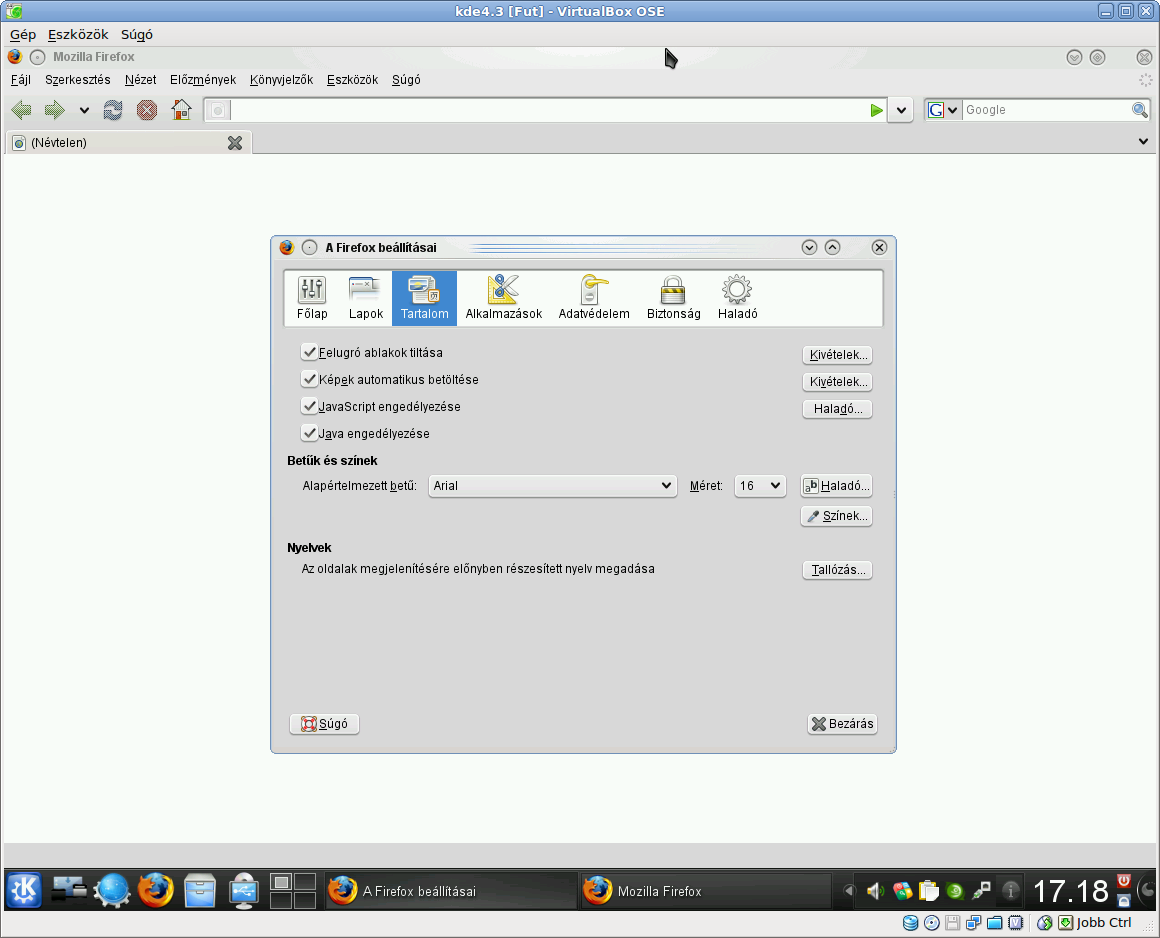Click the search magnifier in Google box
Viewport: 1160px width, 938px height.
1139,110
